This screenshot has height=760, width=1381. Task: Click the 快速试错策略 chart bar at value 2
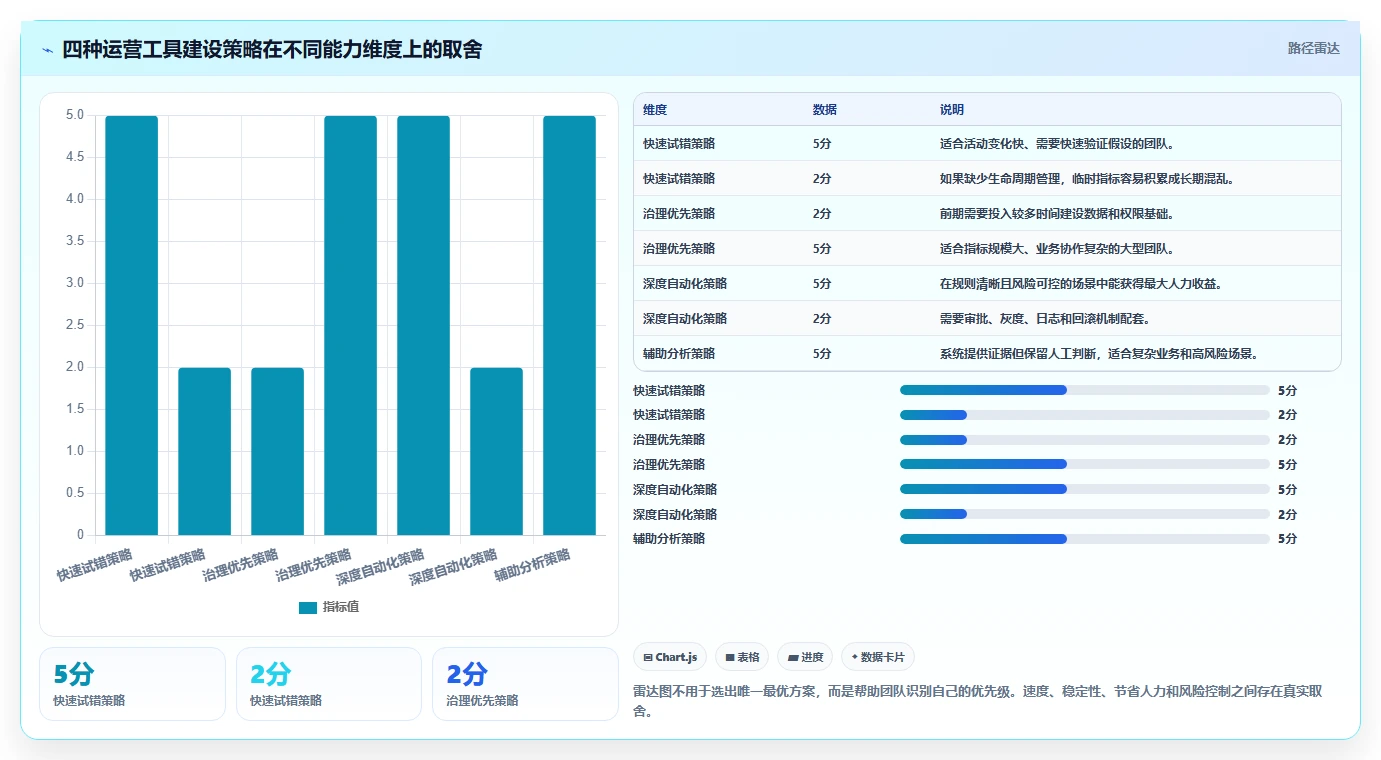(x=205, y=451)
